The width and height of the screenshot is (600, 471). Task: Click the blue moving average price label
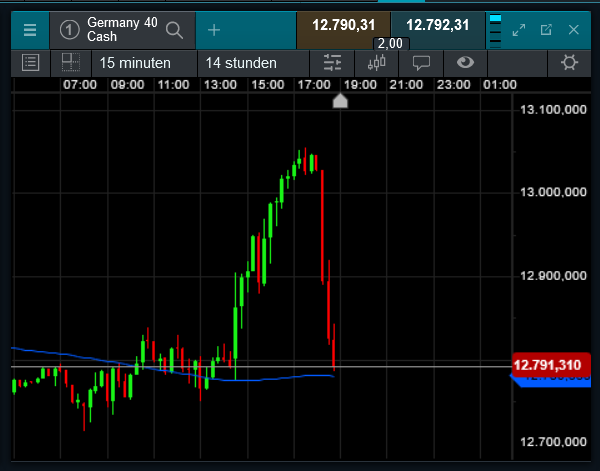[x=553, y=382]
